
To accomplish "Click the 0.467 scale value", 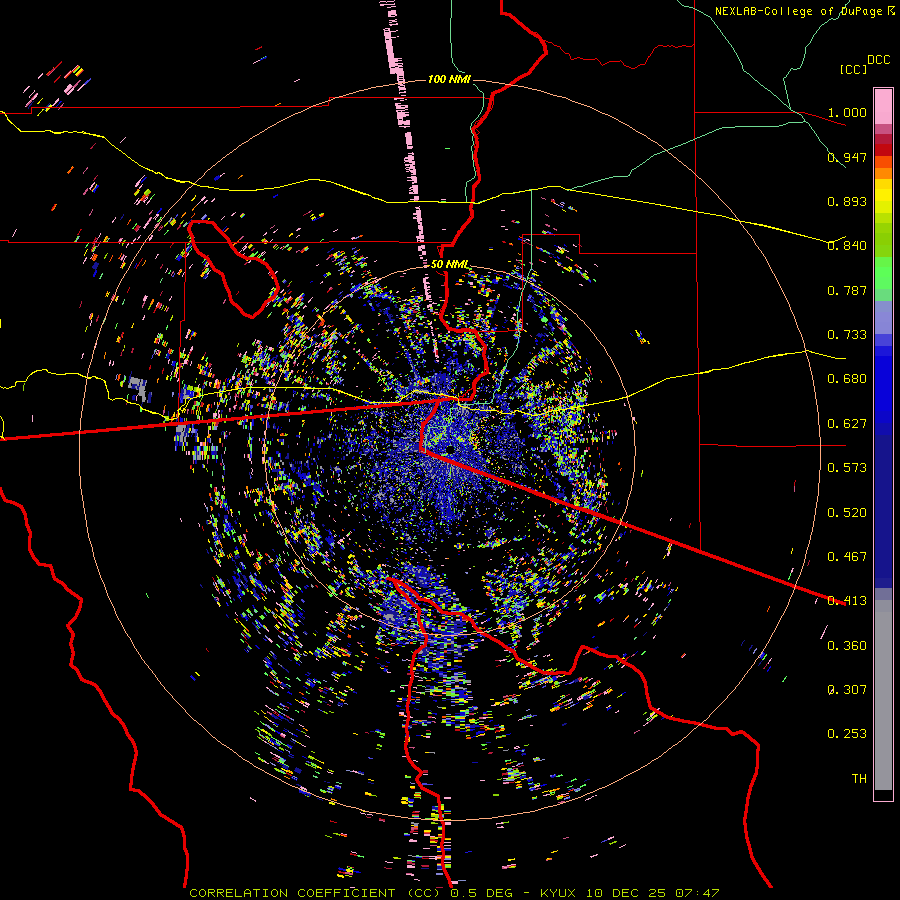I will click(847, 557).
